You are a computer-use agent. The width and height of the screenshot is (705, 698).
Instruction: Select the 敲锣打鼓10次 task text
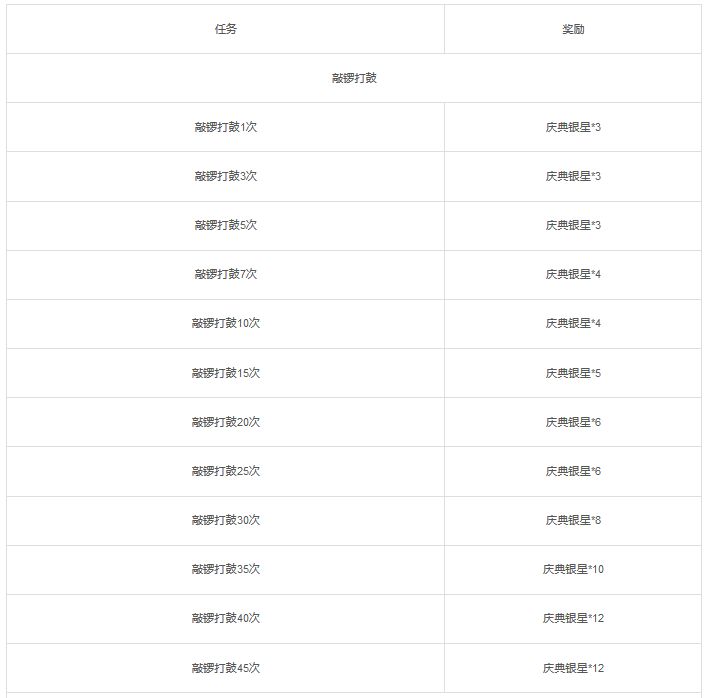[x=226, y=323]
